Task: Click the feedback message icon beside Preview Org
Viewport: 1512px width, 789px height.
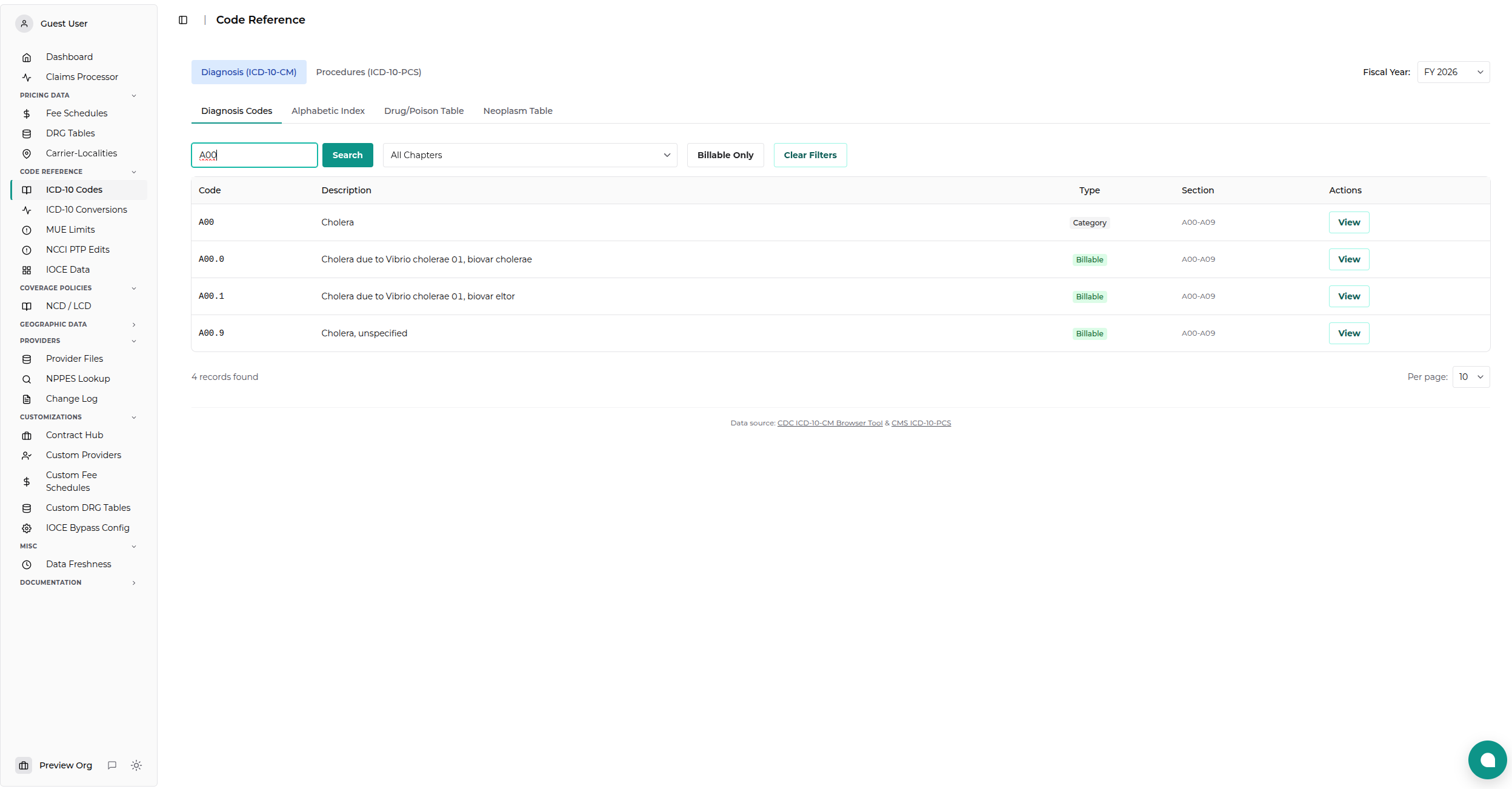Action: click(112, 765)
